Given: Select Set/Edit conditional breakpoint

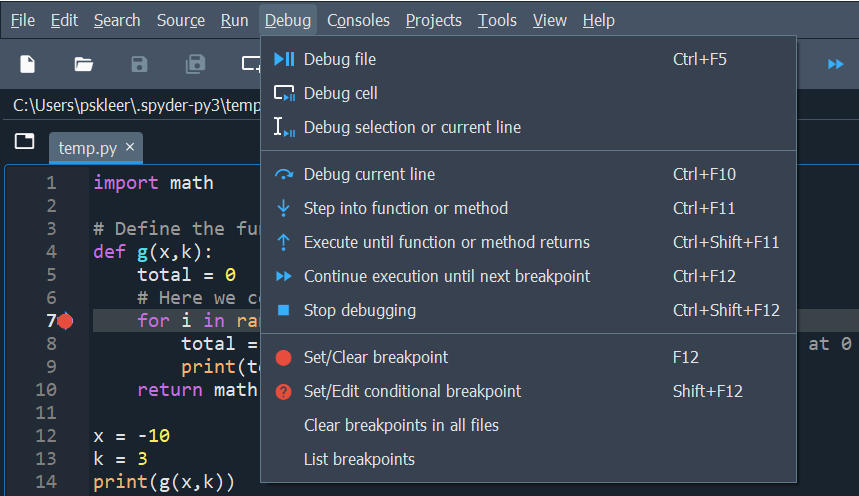Looking at the screenshot, I should coord(528,391).
